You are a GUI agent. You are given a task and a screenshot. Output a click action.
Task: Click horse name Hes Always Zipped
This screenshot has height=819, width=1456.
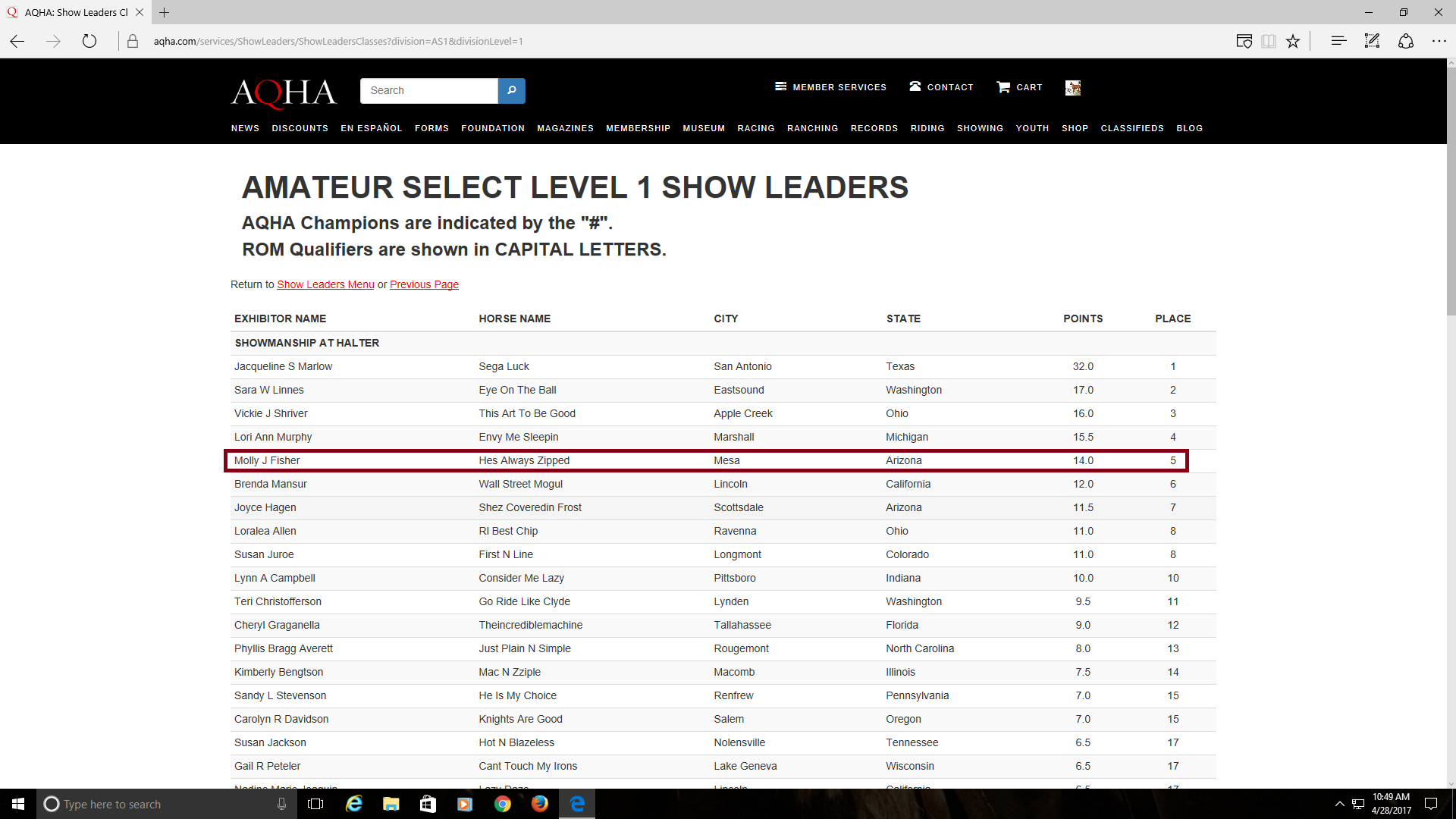point(524,460)
